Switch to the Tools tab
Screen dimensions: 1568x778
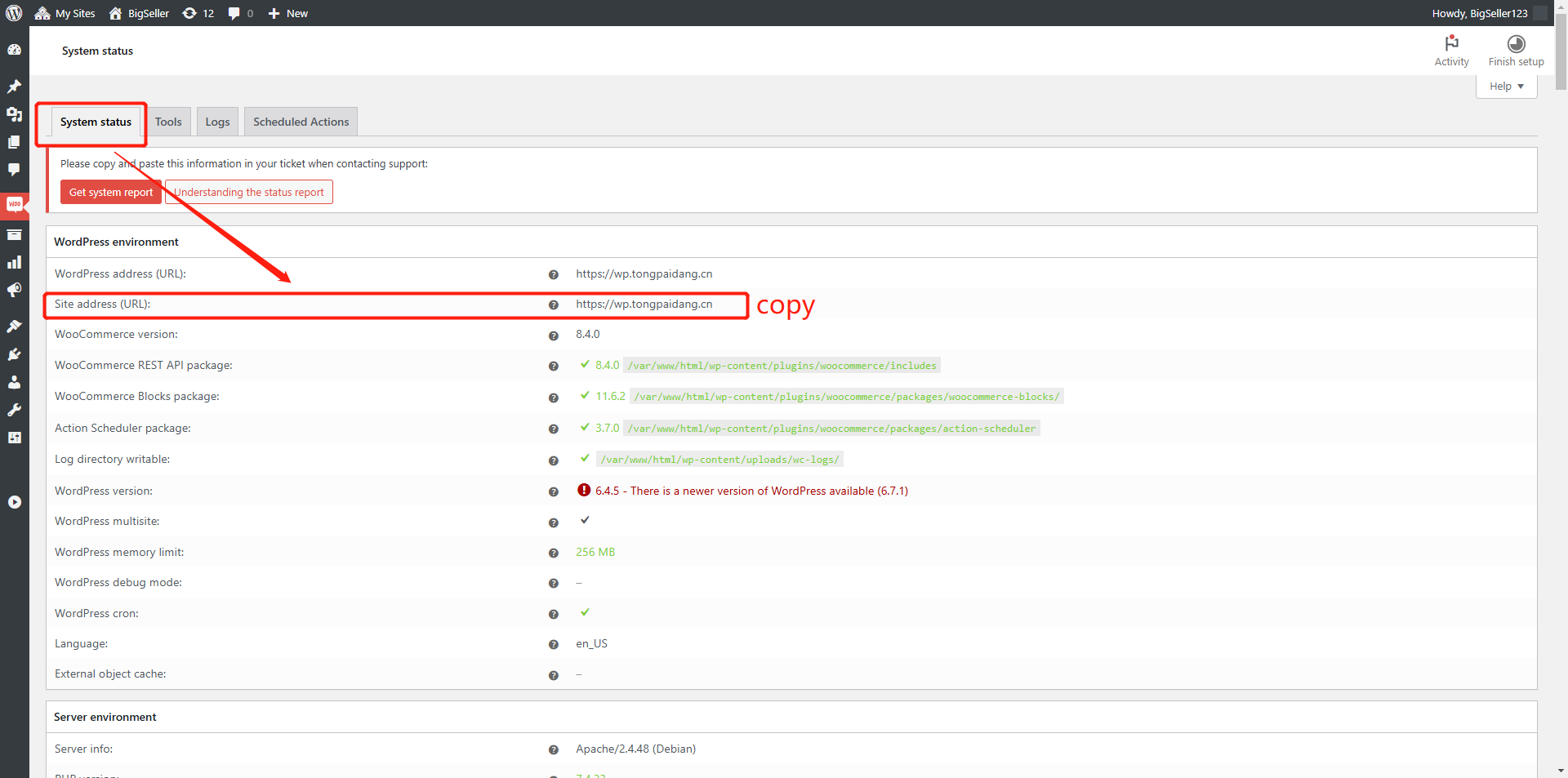[x=168, y=122]
